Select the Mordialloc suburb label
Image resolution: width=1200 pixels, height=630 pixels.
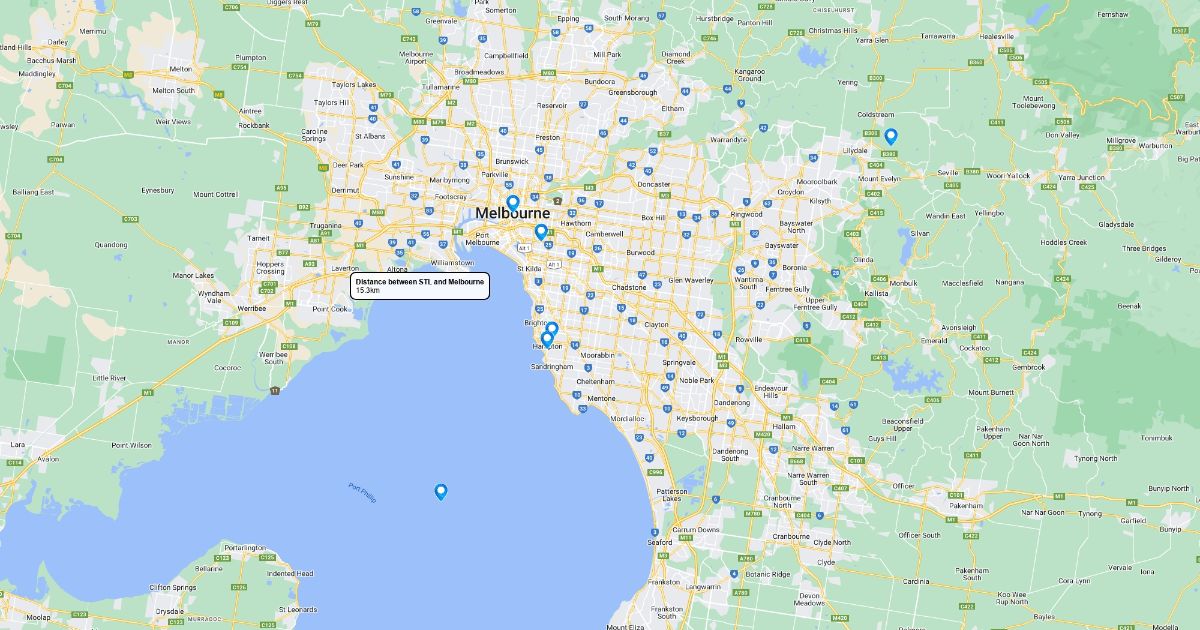627,418
